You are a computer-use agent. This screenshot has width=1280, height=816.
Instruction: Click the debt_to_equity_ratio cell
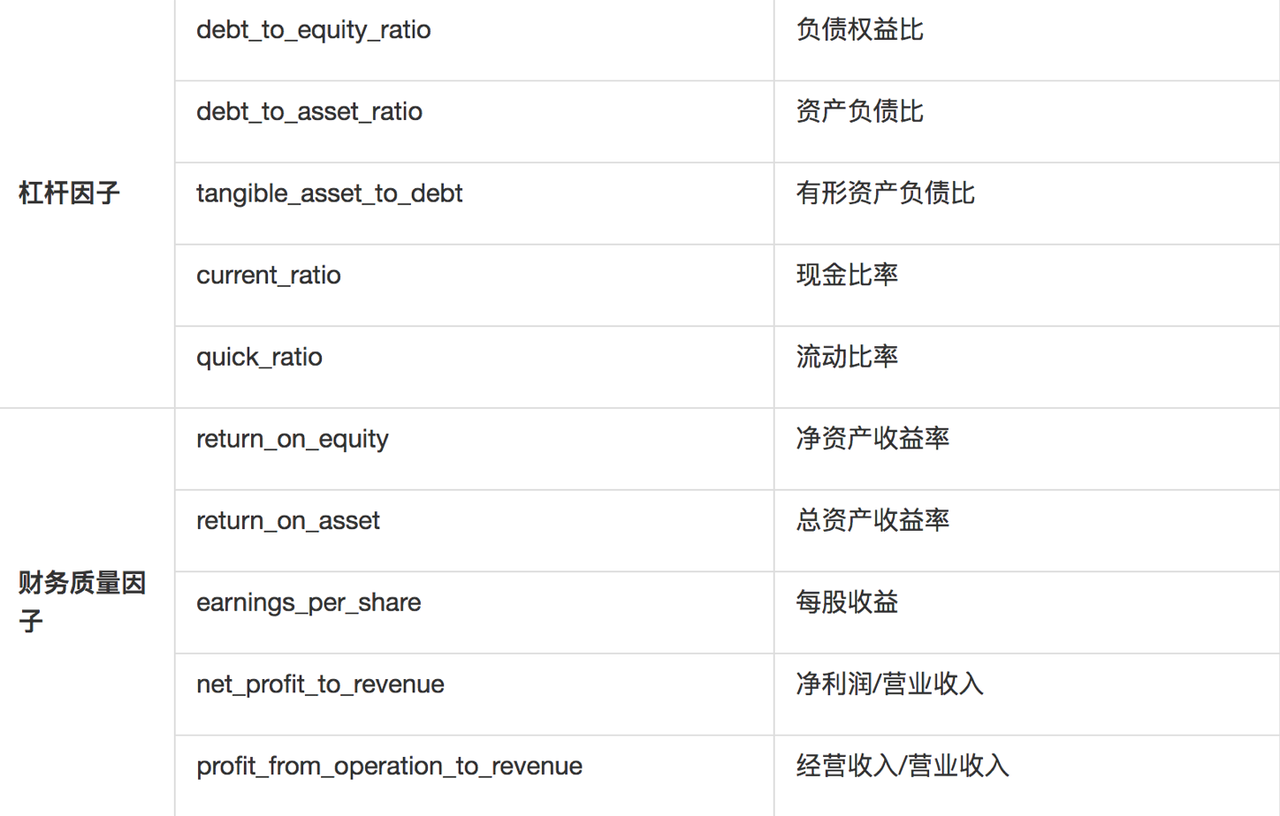click(314, 30)
